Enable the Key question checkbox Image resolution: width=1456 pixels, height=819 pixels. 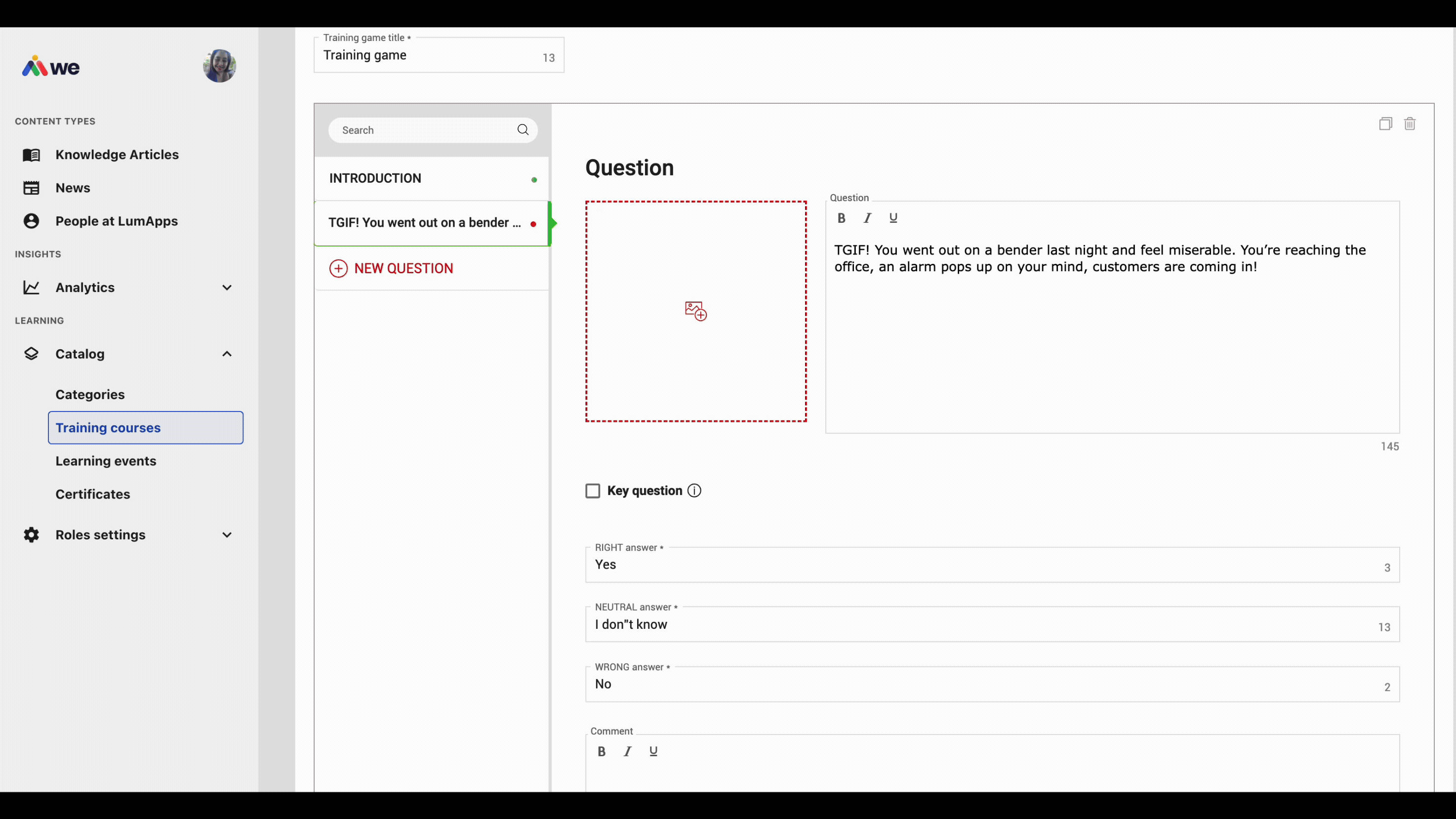(592, 491)
